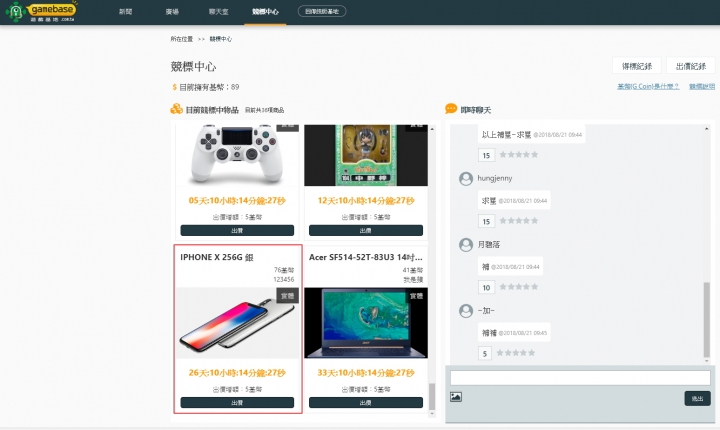The height and width of the screenshot is (430, 720).
Task: Open the blue link right of G Coin link
Action: click(702, 86)
